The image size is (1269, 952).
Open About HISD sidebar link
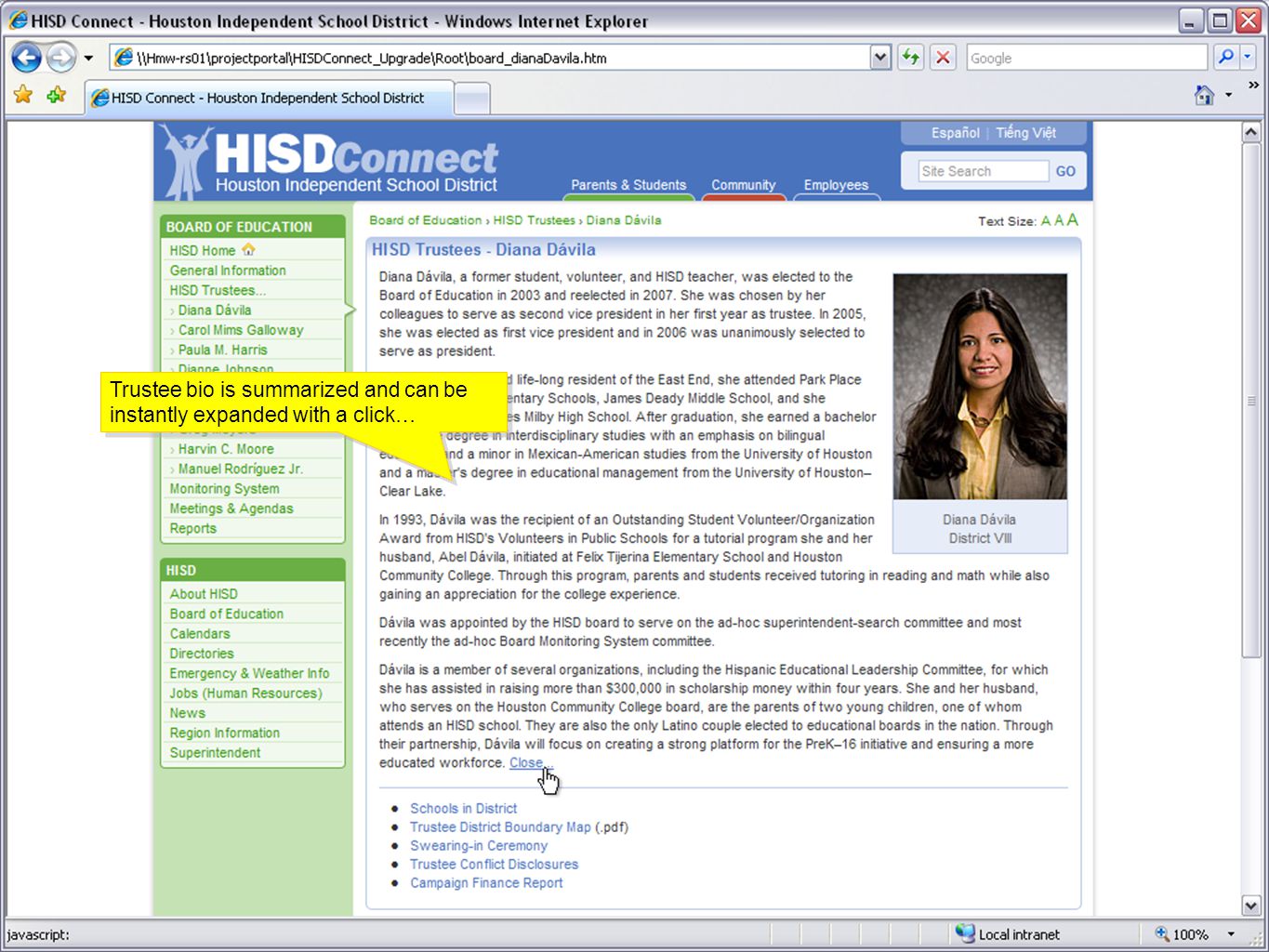tap(204, 594)
